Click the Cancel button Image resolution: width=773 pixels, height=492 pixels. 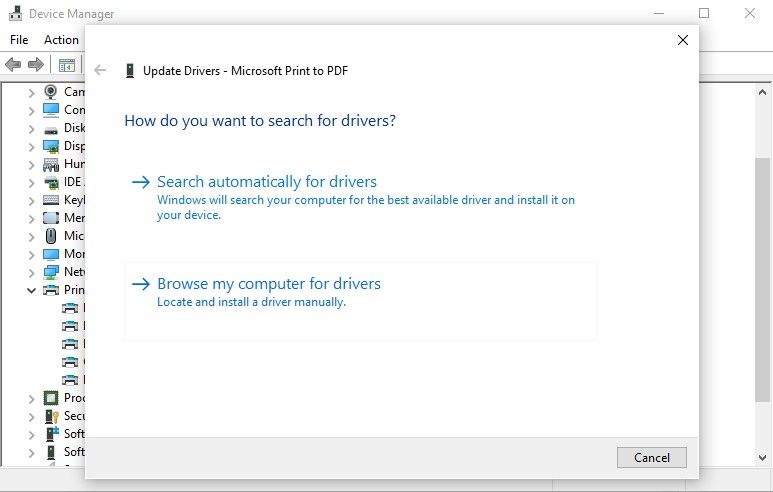651,457
